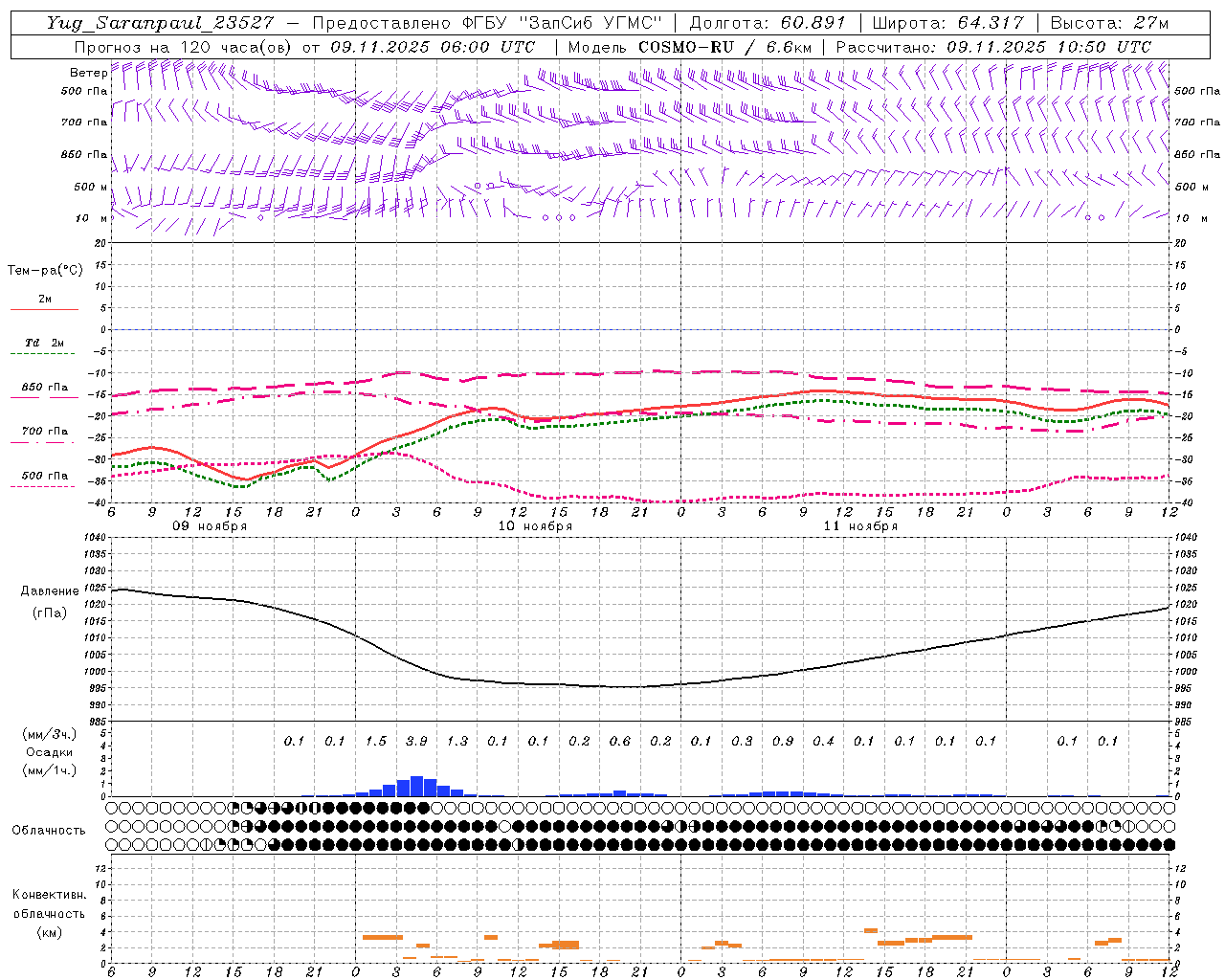Click the (гПа) unit under Давление

pos(50,612)
